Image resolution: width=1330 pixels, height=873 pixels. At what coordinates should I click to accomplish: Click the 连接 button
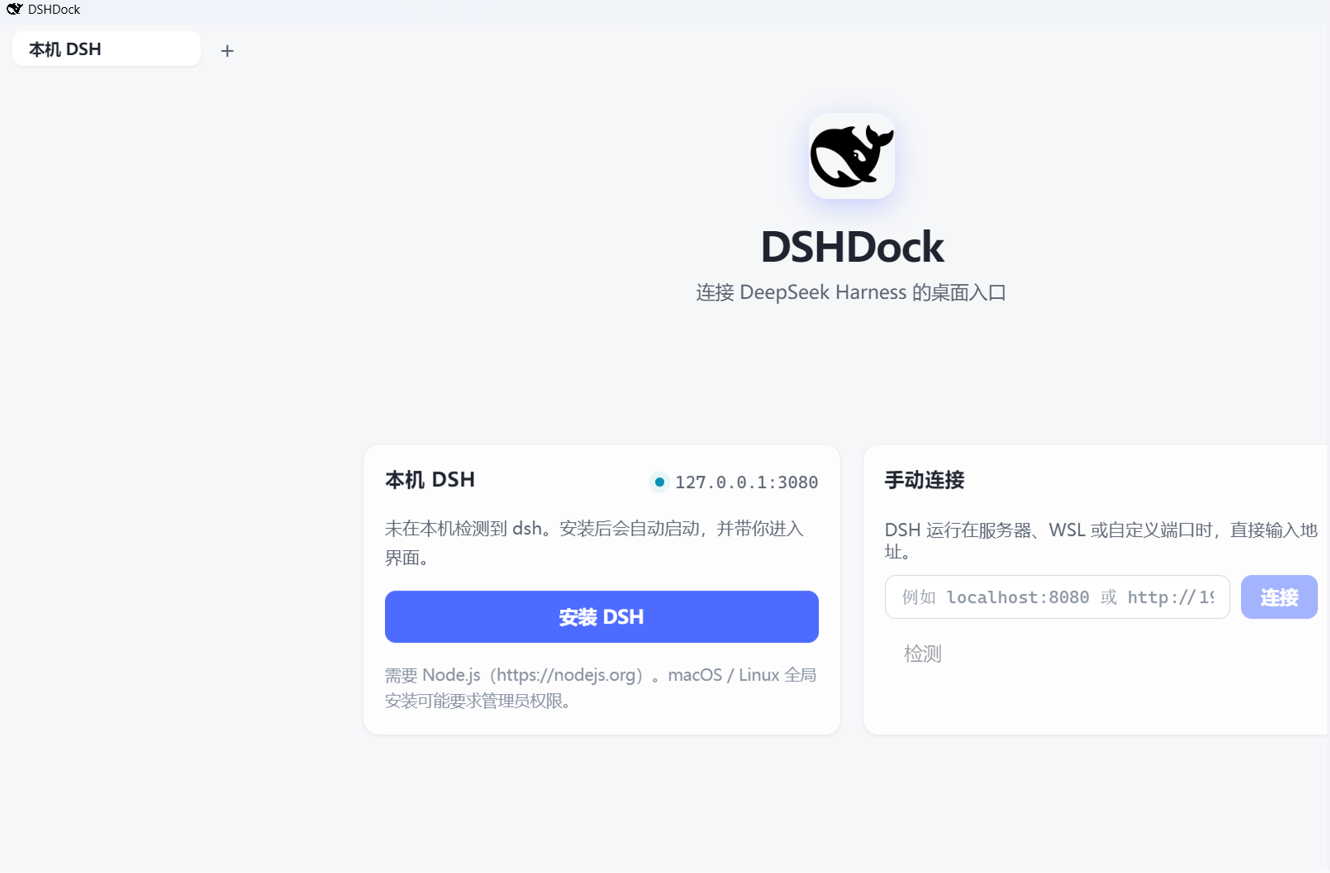point(1279,597)
